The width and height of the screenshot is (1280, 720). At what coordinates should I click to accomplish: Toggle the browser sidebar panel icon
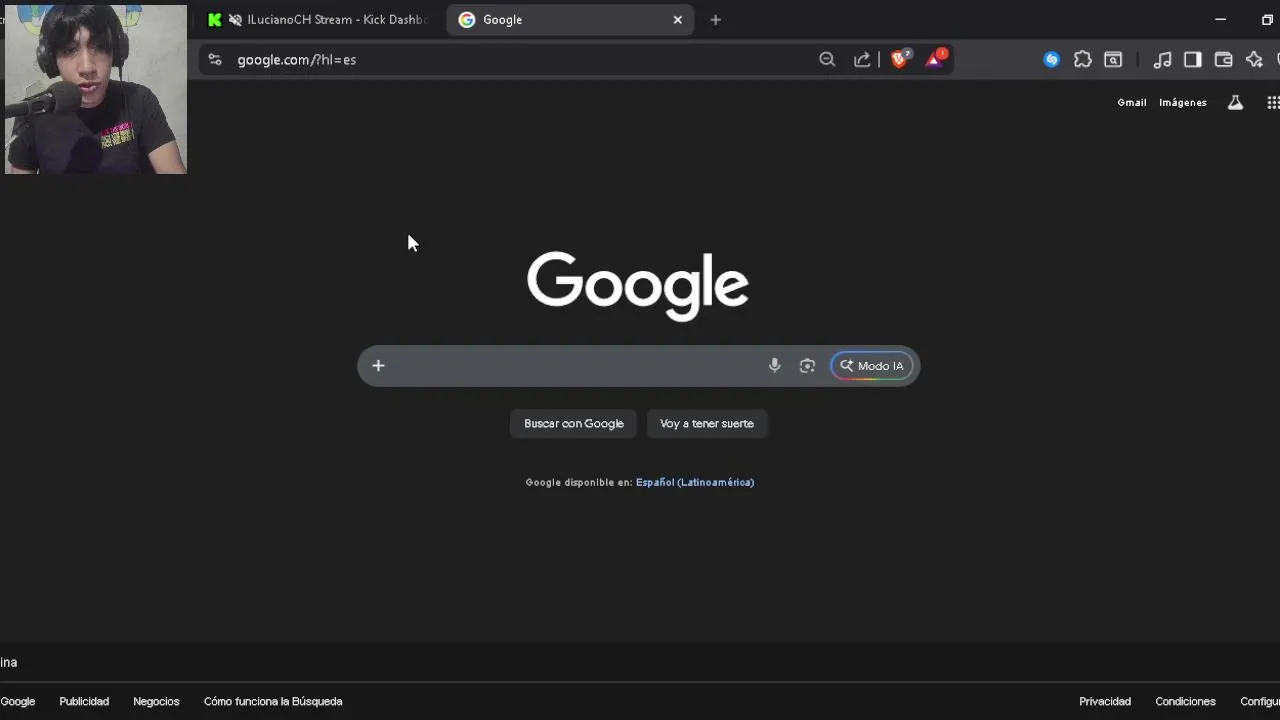coord(1192,60)
